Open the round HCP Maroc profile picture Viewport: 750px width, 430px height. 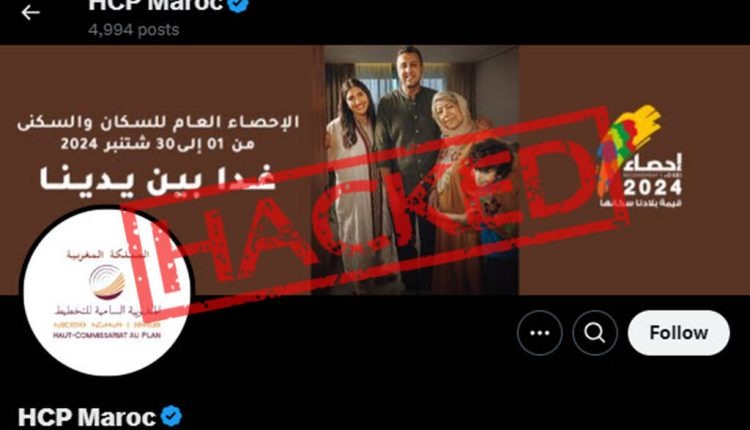tap(107, 292)
